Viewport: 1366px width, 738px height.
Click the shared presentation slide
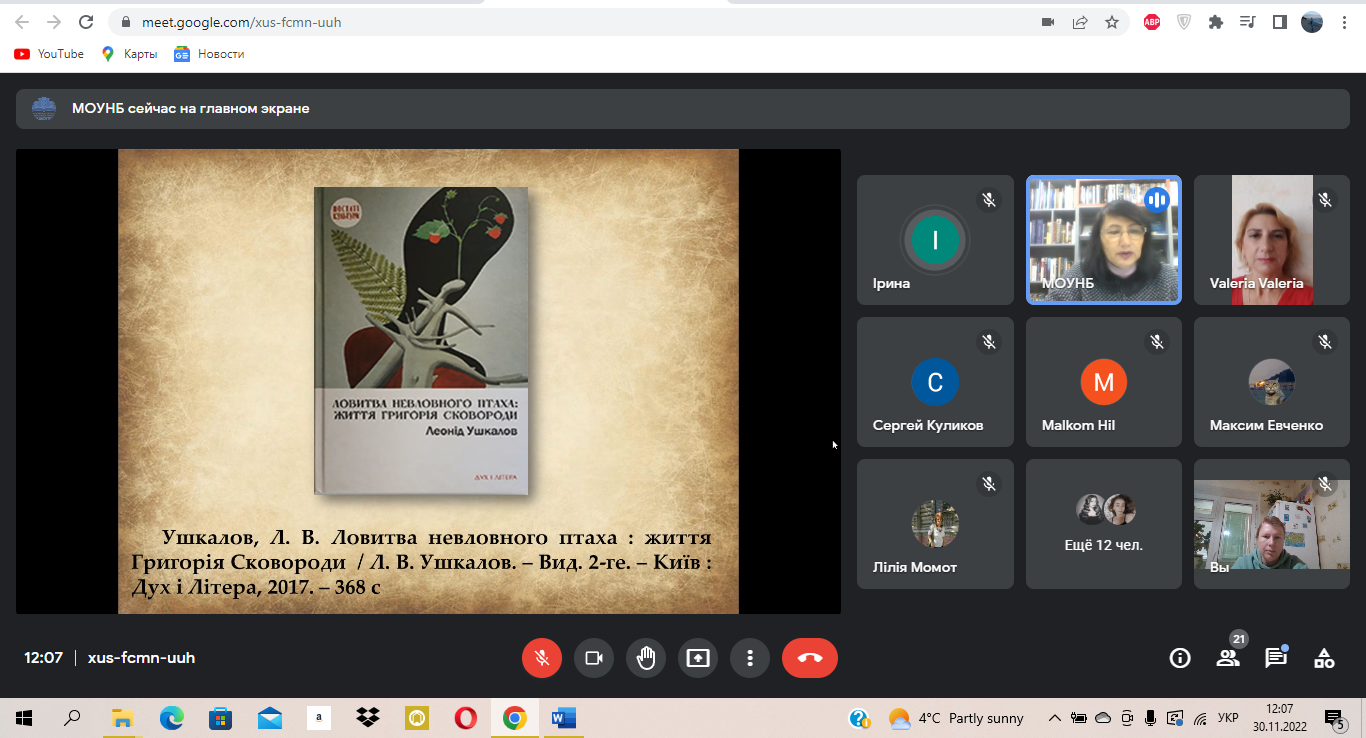click(428, 381)
